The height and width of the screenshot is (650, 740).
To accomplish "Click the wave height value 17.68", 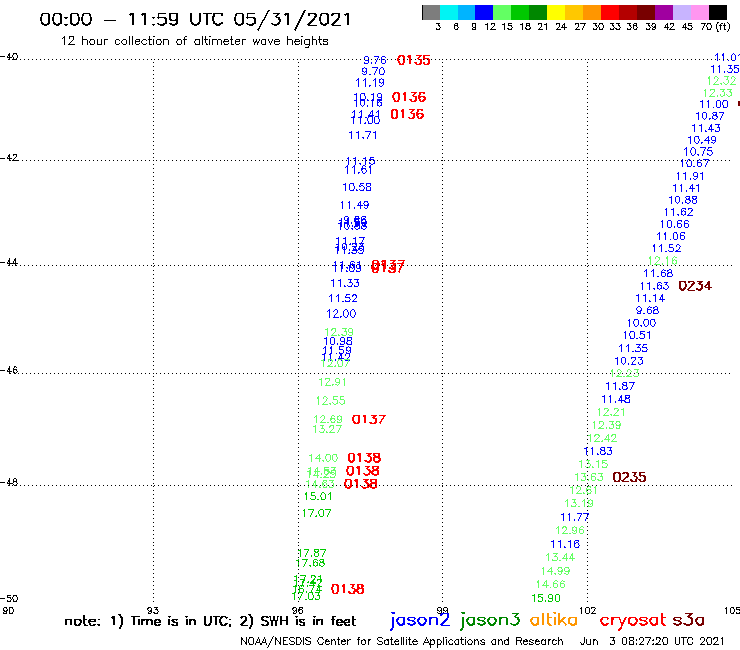I will coord(310,563).
